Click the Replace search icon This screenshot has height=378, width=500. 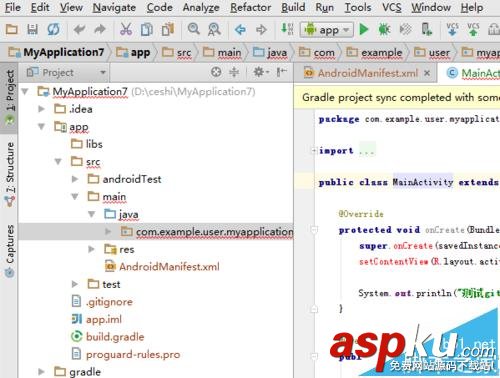coord(214,30)
